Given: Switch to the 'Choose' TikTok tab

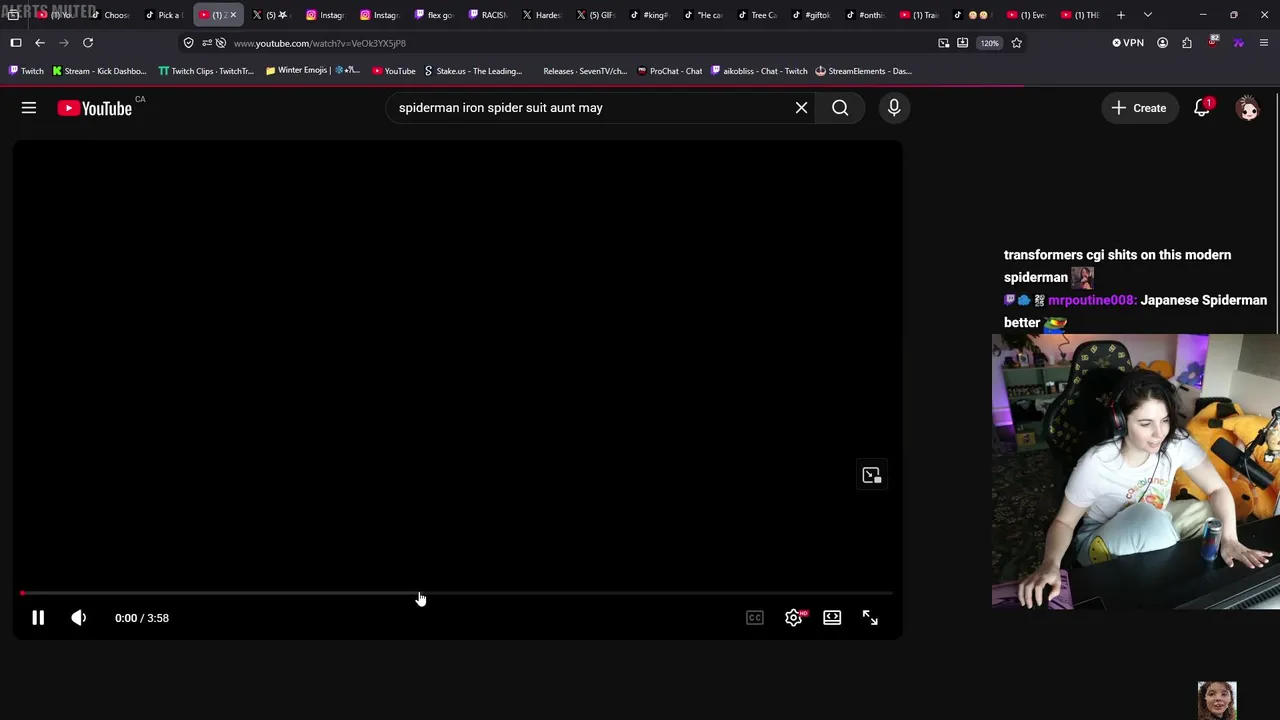Looking at the screenshot, I should (x=110, y=15).
